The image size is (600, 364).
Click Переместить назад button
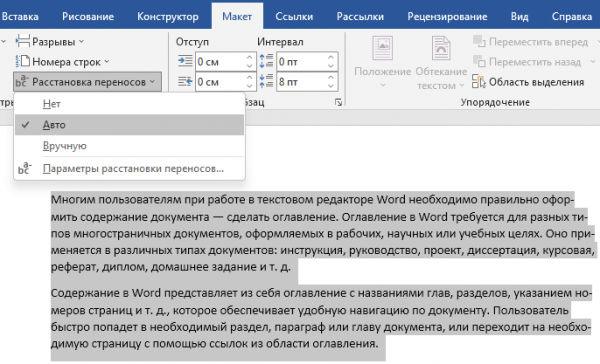tap(527, 62)
